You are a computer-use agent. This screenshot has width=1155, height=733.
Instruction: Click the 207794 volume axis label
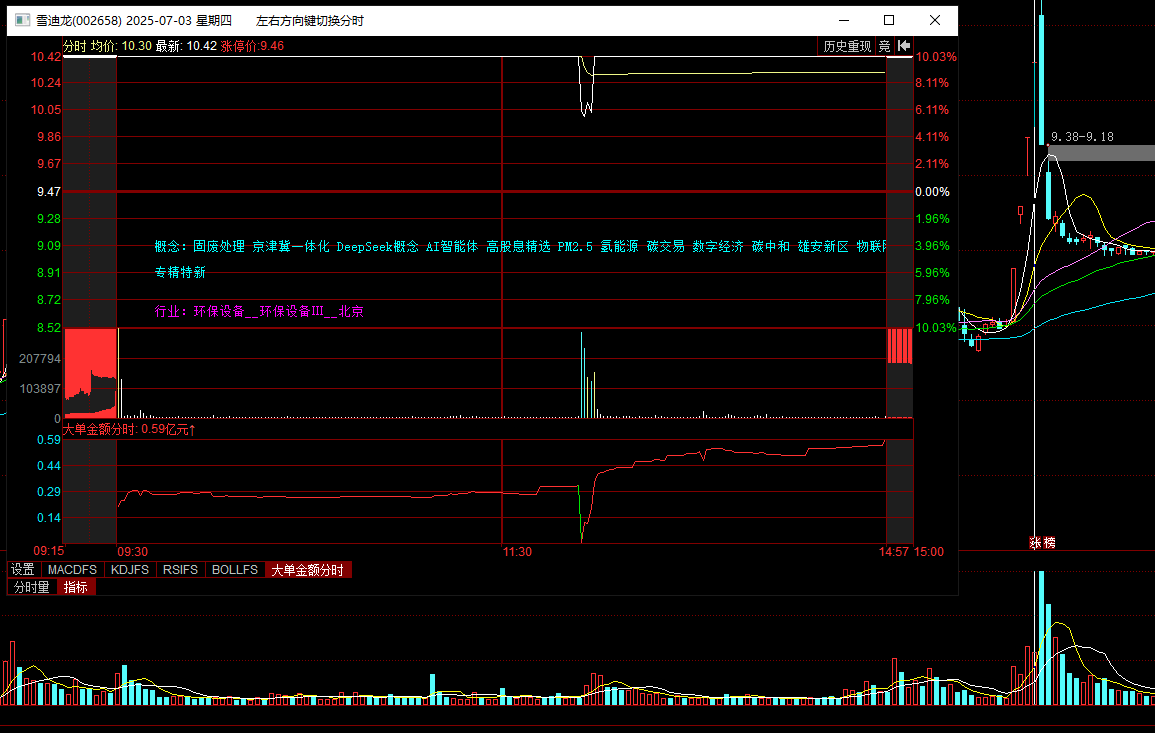click(40, 359)
